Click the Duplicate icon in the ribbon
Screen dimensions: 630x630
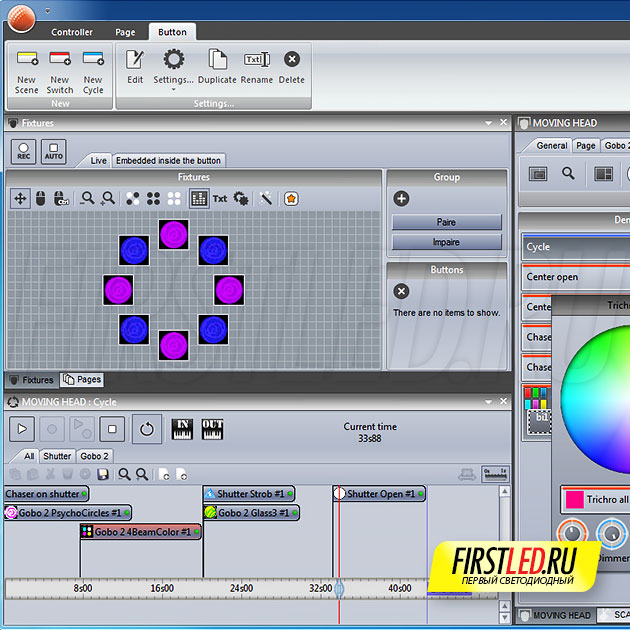pos(217,60)
